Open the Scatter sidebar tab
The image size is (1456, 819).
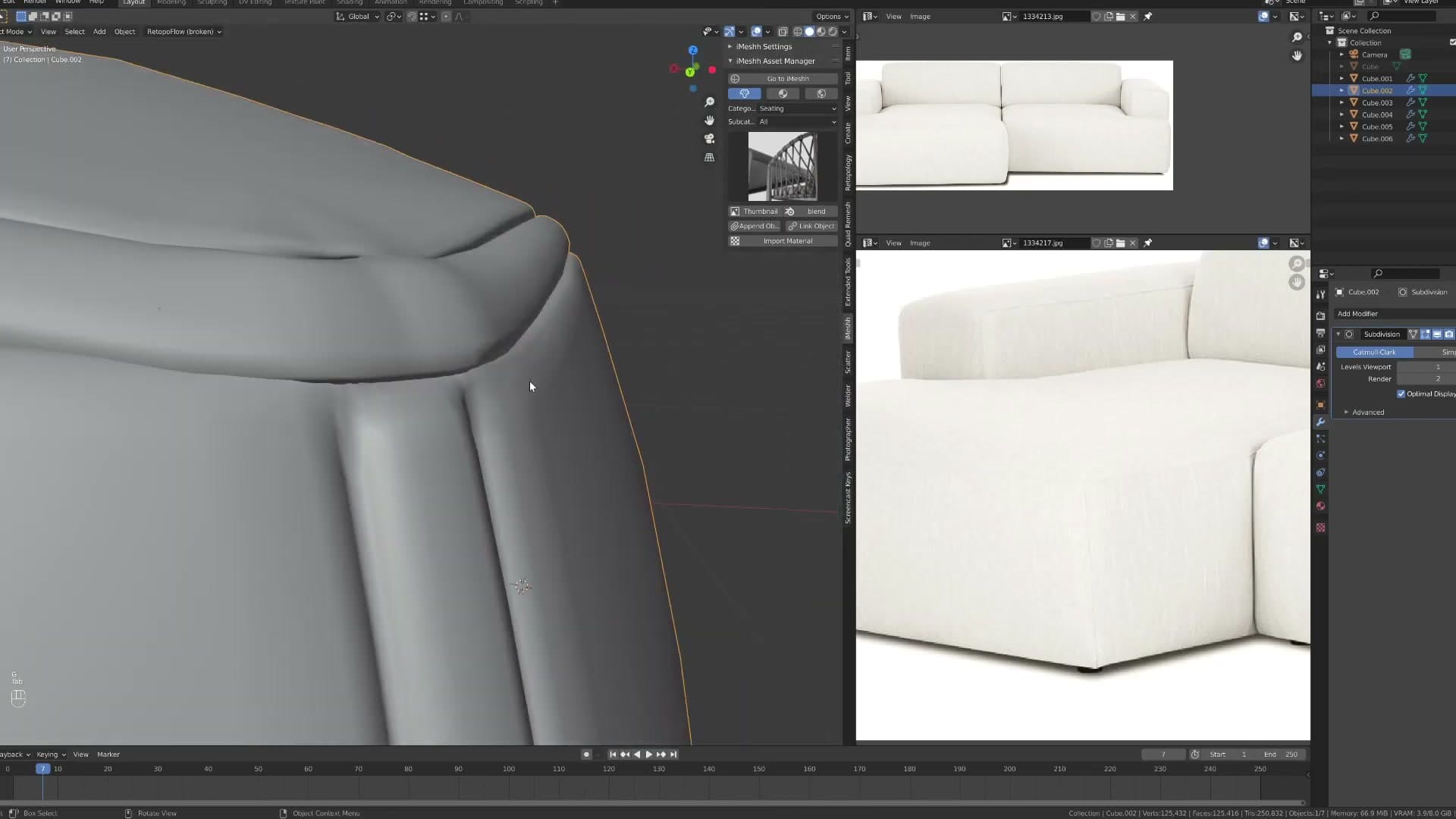(x=848, y=362)
